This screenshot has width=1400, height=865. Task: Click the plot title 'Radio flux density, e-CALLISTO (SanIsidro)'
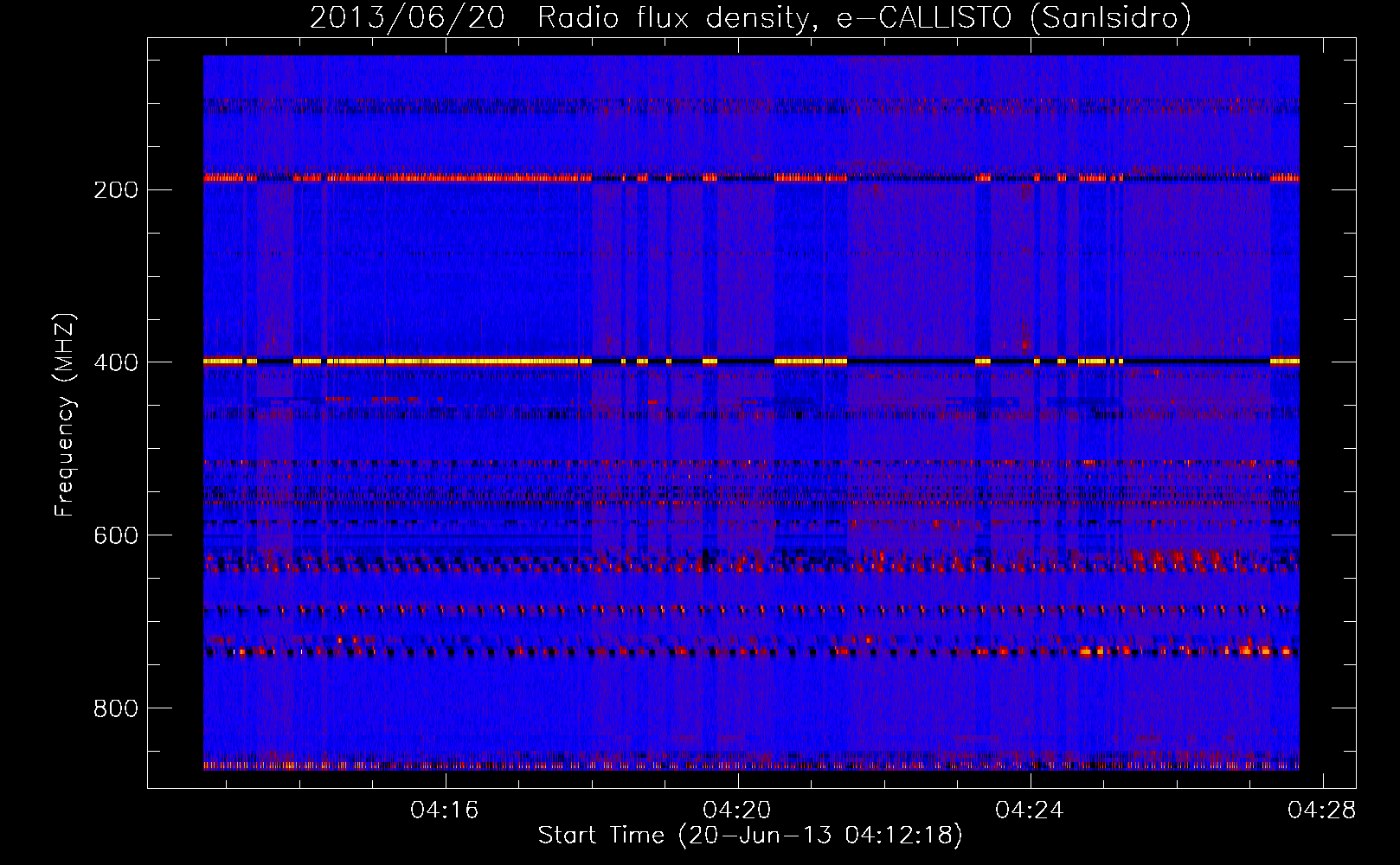[x=864, y=18]
